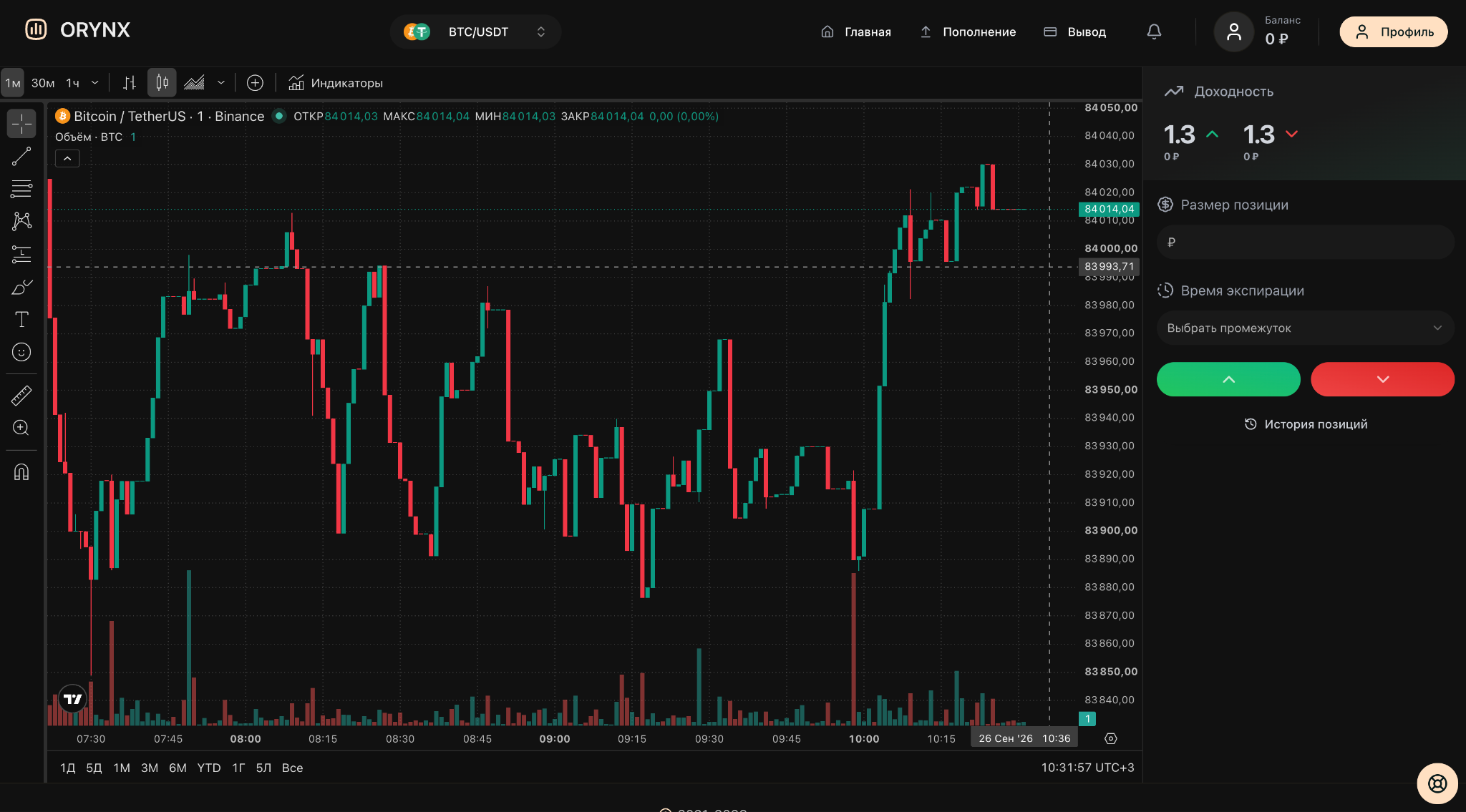Set date range to YTD
The height and width of the screenshot is (812, 1466).
209,768
